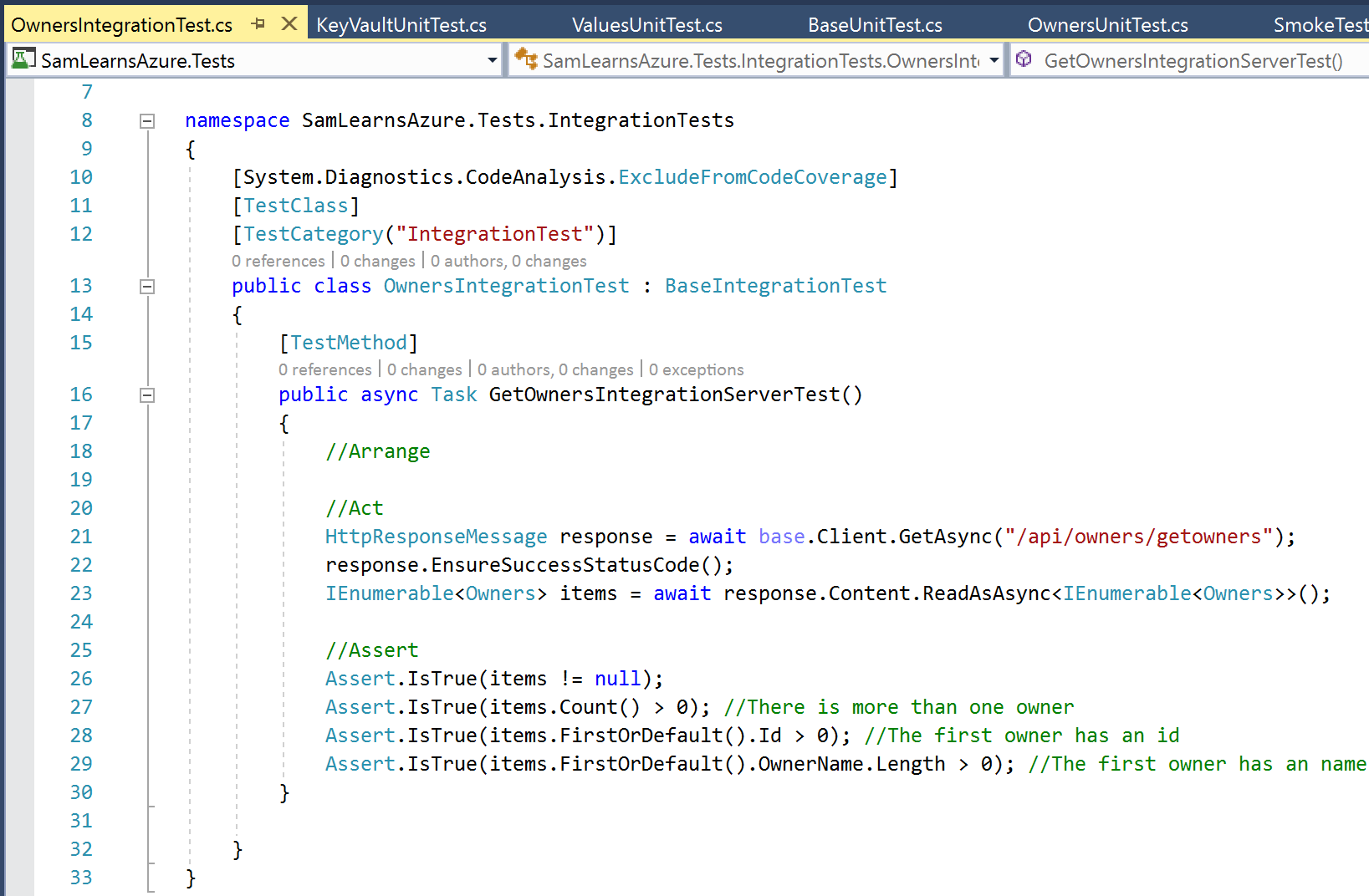Image resolution: width=1369 pixels, height=896 pixels.
Task: Switch to the KeyVaultUnitTest.cs tab
Action: (401, 25)
